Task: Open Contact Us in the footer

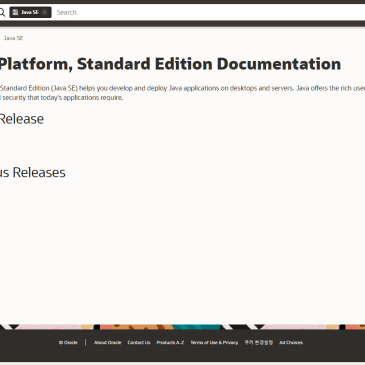Action: tap(139, 342)
